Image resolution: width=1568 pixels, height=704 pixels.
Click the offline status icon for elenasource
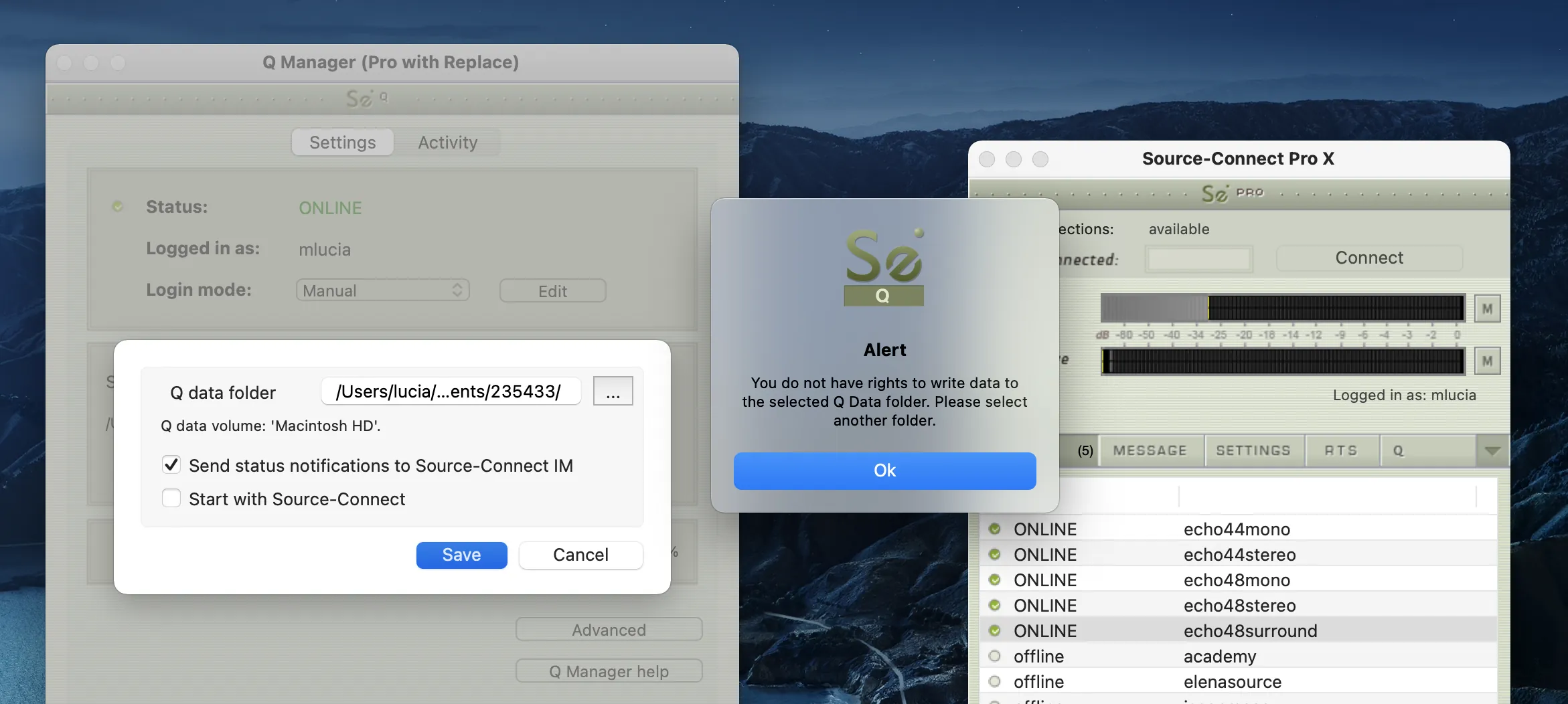995,681
